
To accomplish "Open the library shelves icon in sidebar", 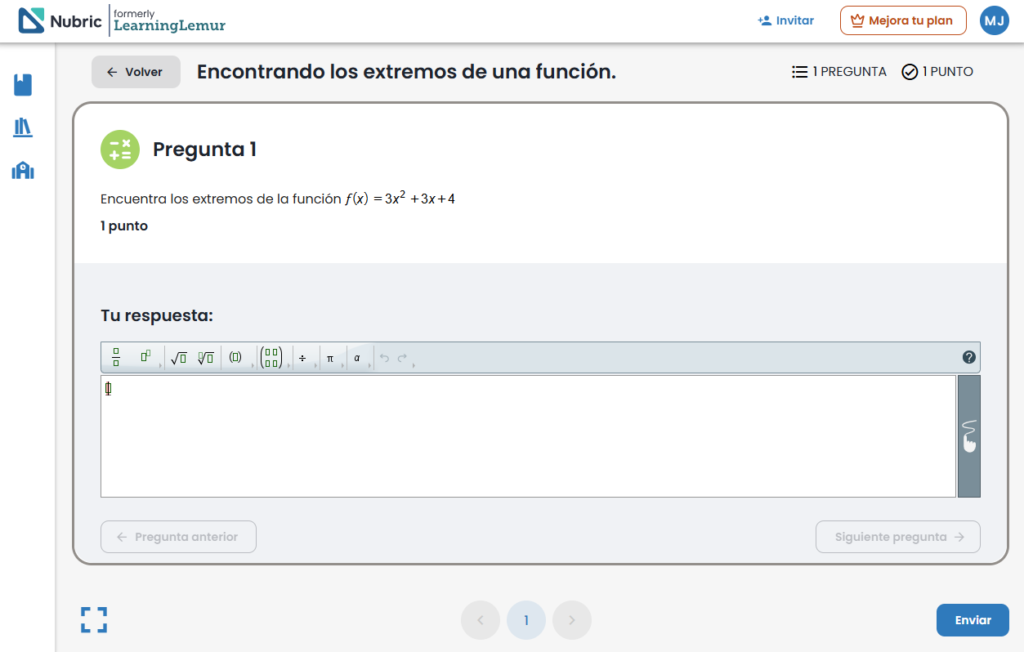I will (x=23, y=127).
